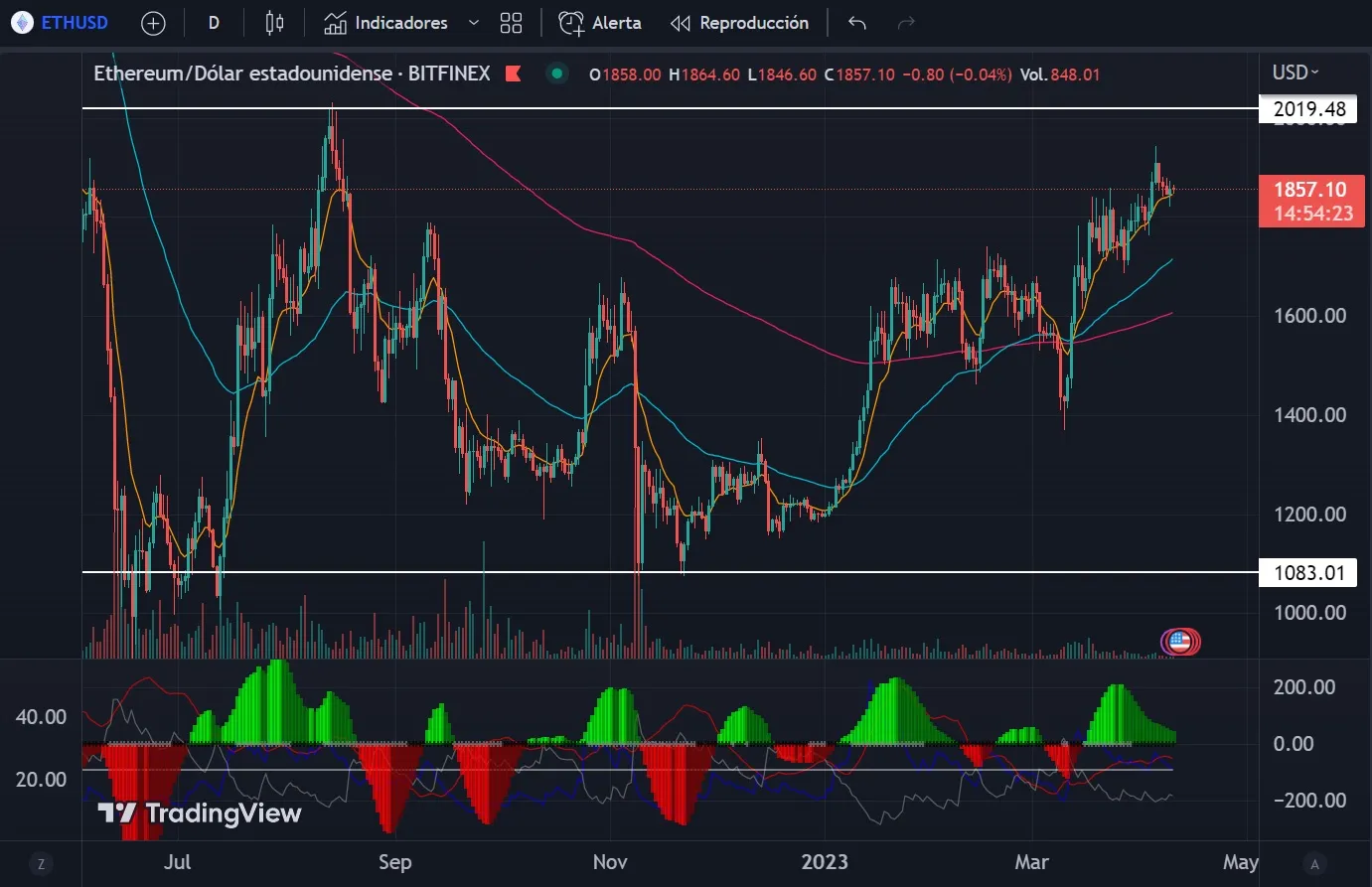Create an Alerta

click(x=600, y=23)
